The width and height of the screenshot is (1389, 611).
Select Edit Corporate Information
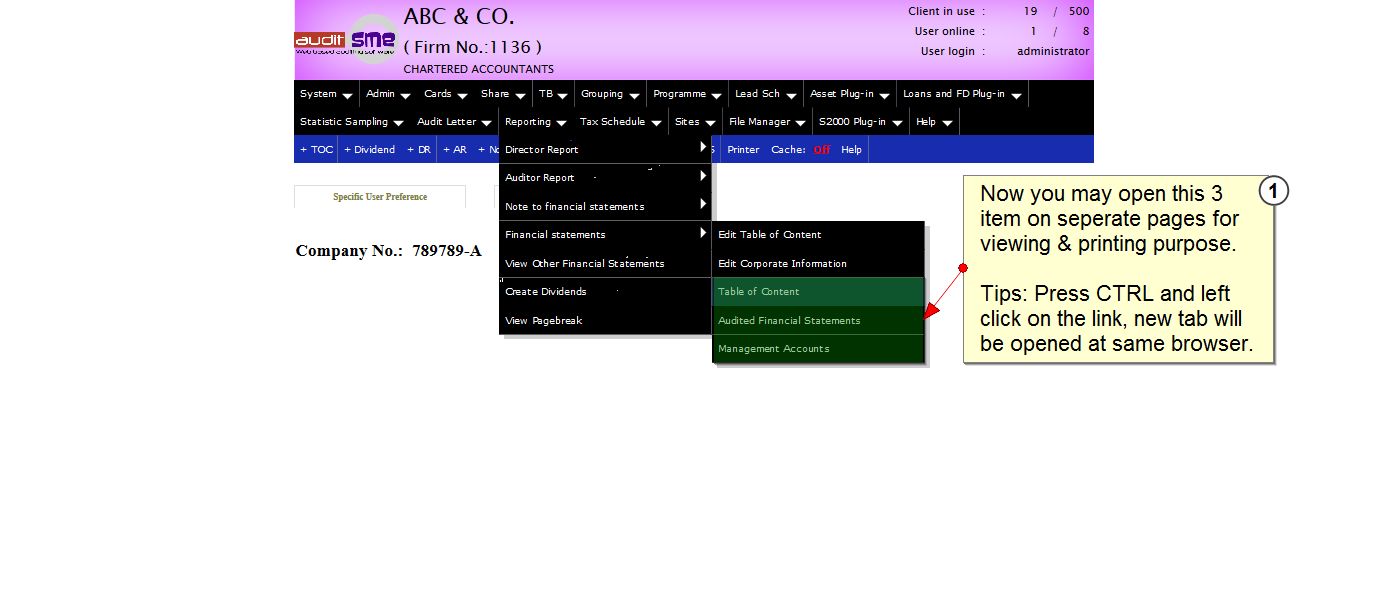782,264
